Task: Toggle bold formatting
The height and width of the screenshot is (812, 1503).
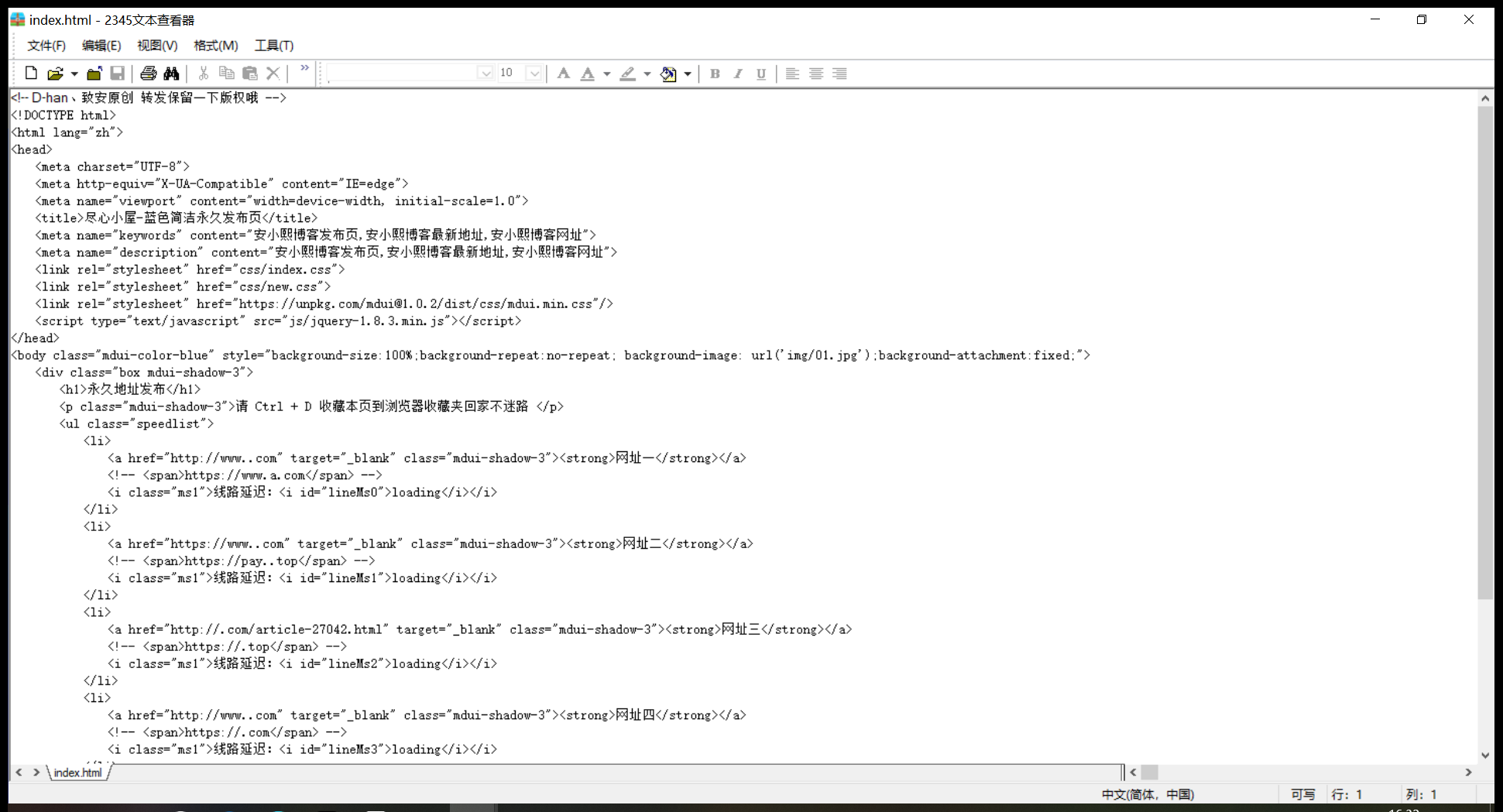Action: (715, 74)
